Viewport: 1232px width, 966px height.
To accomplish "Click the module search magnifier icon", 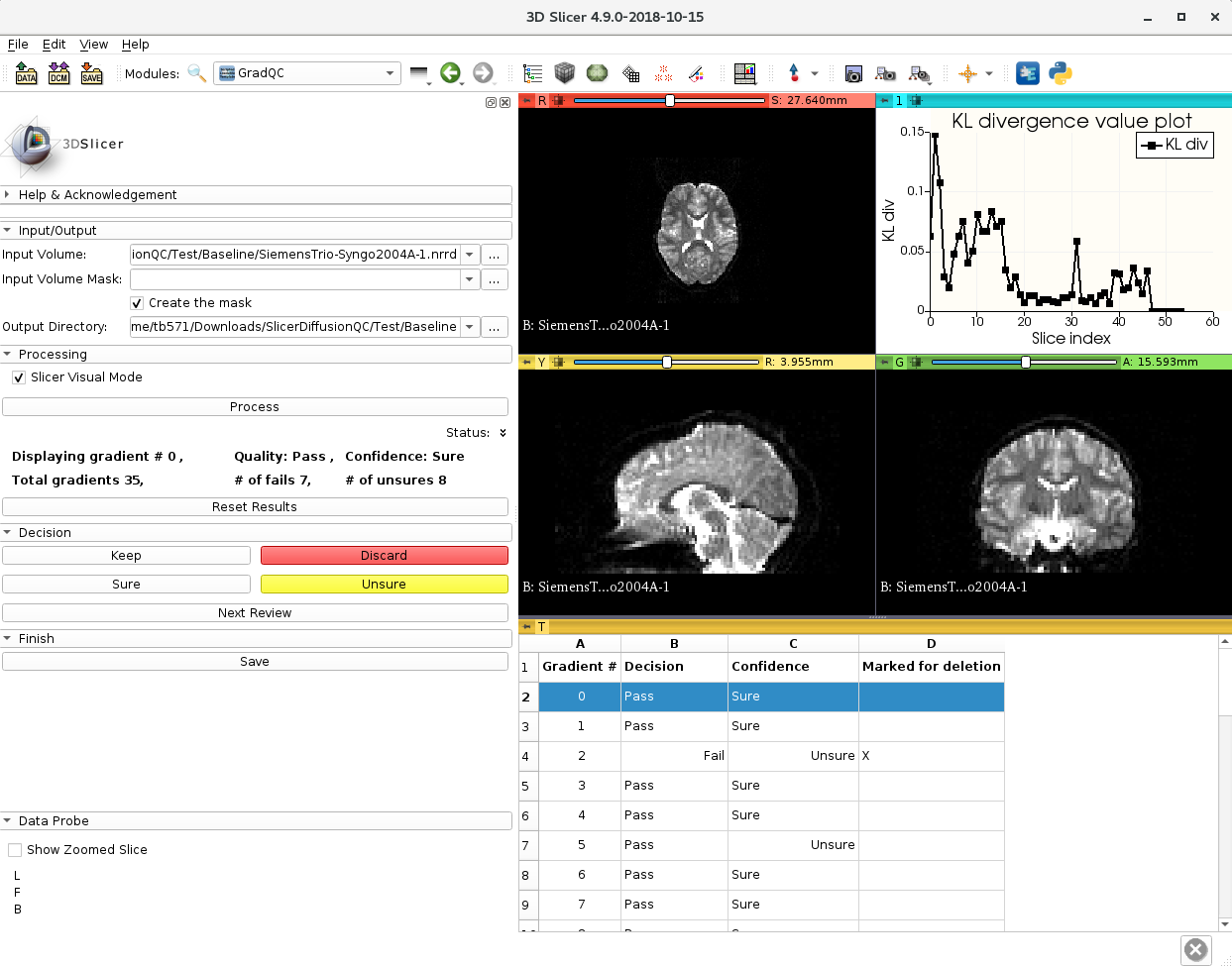I will coord(196,73).
